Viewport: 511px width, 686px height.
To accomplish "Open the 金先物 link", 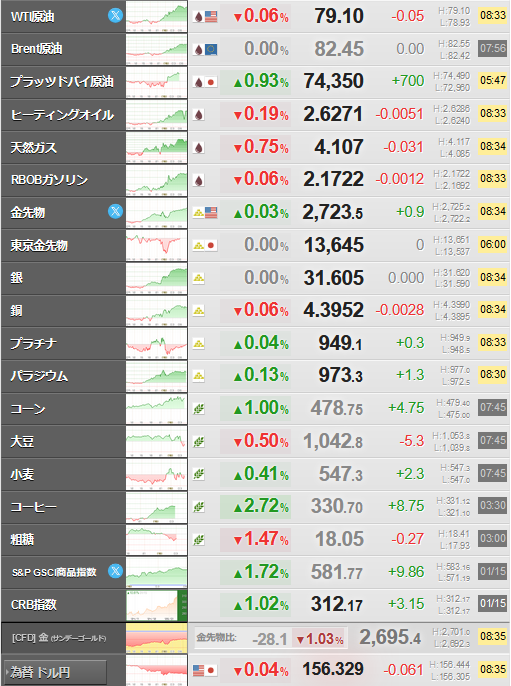I will point(28,213).
